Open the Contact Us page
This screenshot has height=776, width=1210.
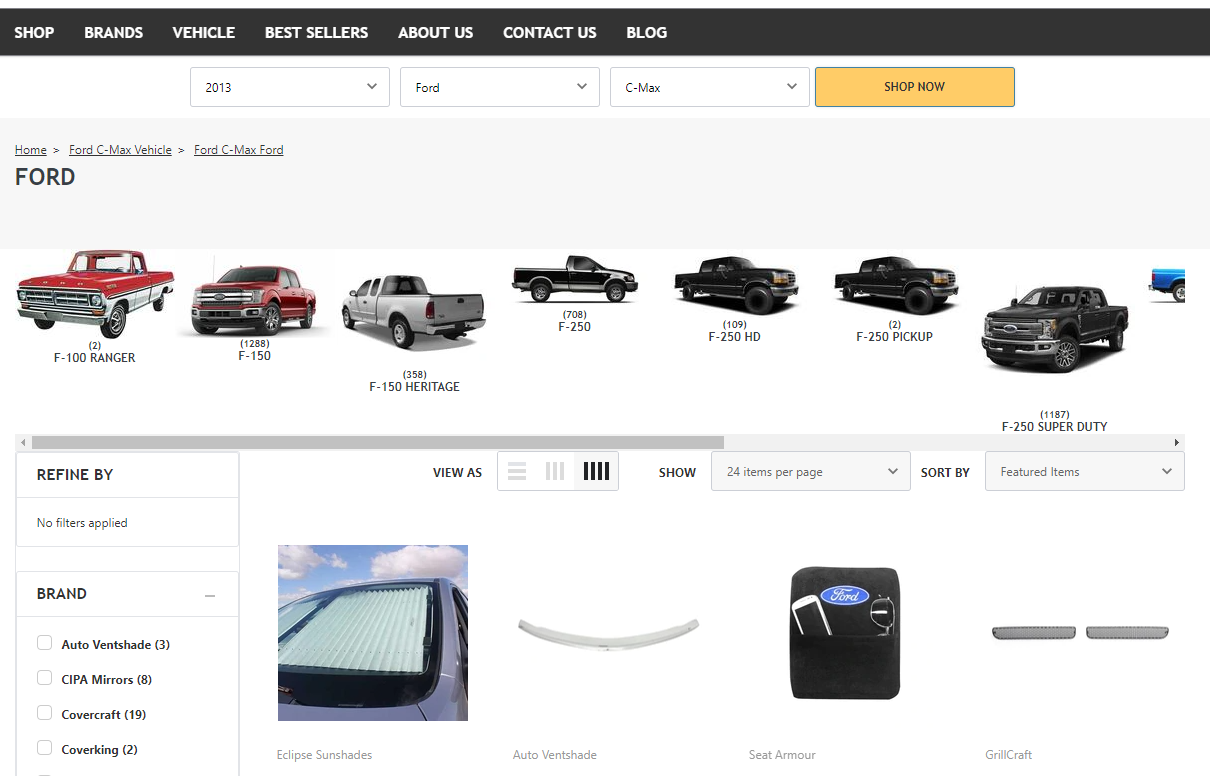pyautogui.click(x=550, y=32)
